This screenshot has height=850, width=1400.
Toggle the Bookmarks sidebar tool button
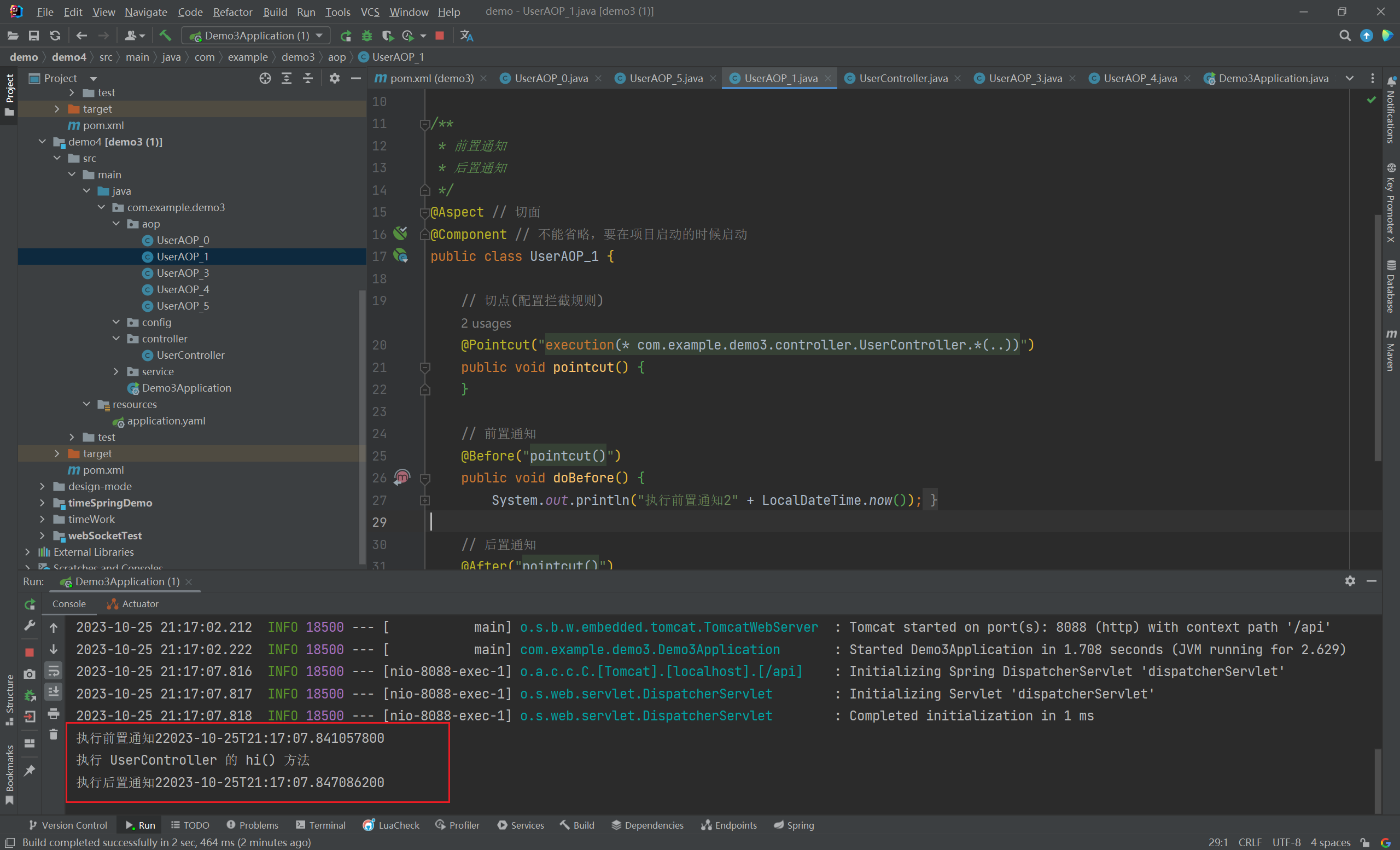pos(9,774)
